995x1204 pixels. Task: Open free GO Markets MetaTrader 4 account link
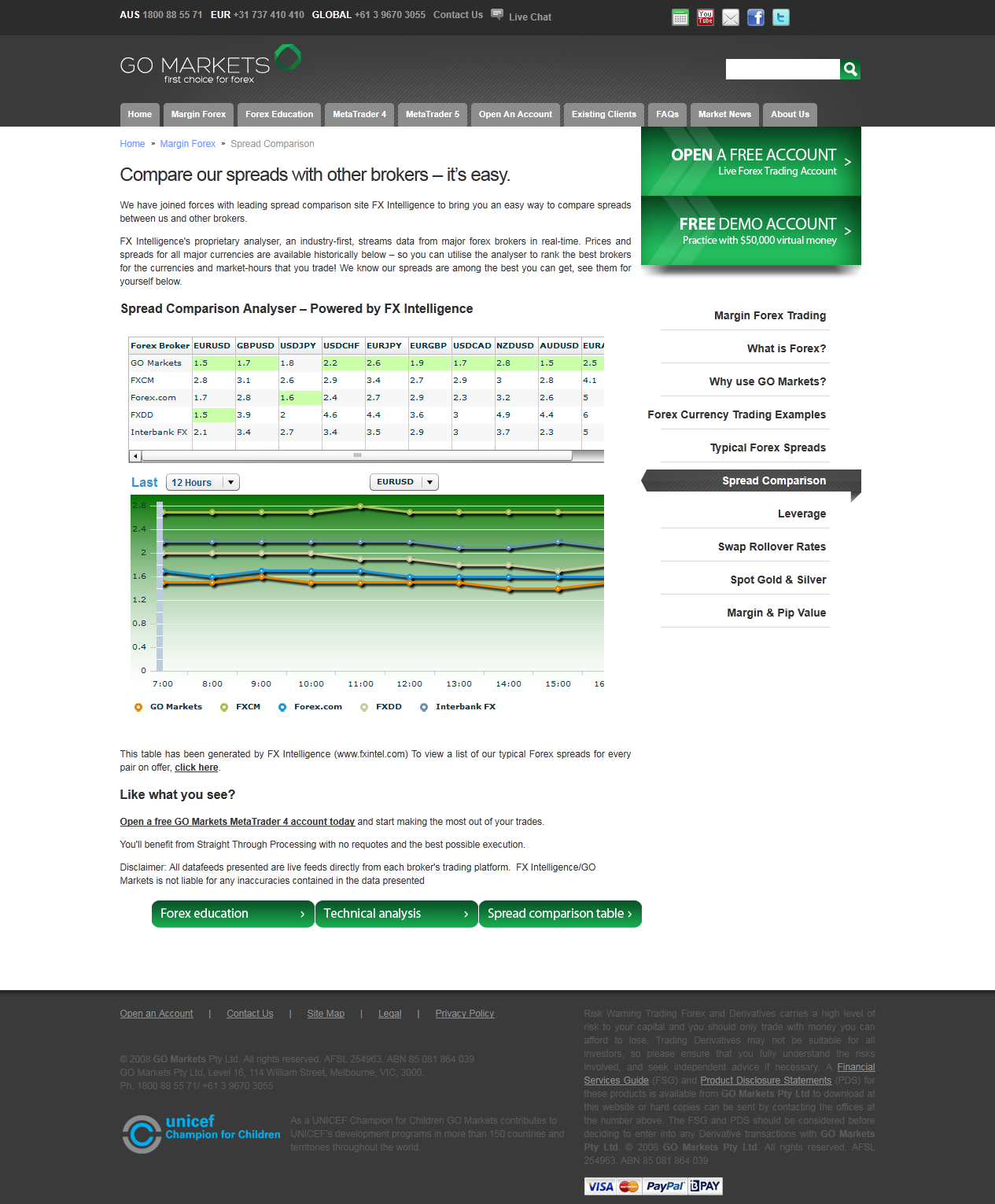click(x=238, y=822)
